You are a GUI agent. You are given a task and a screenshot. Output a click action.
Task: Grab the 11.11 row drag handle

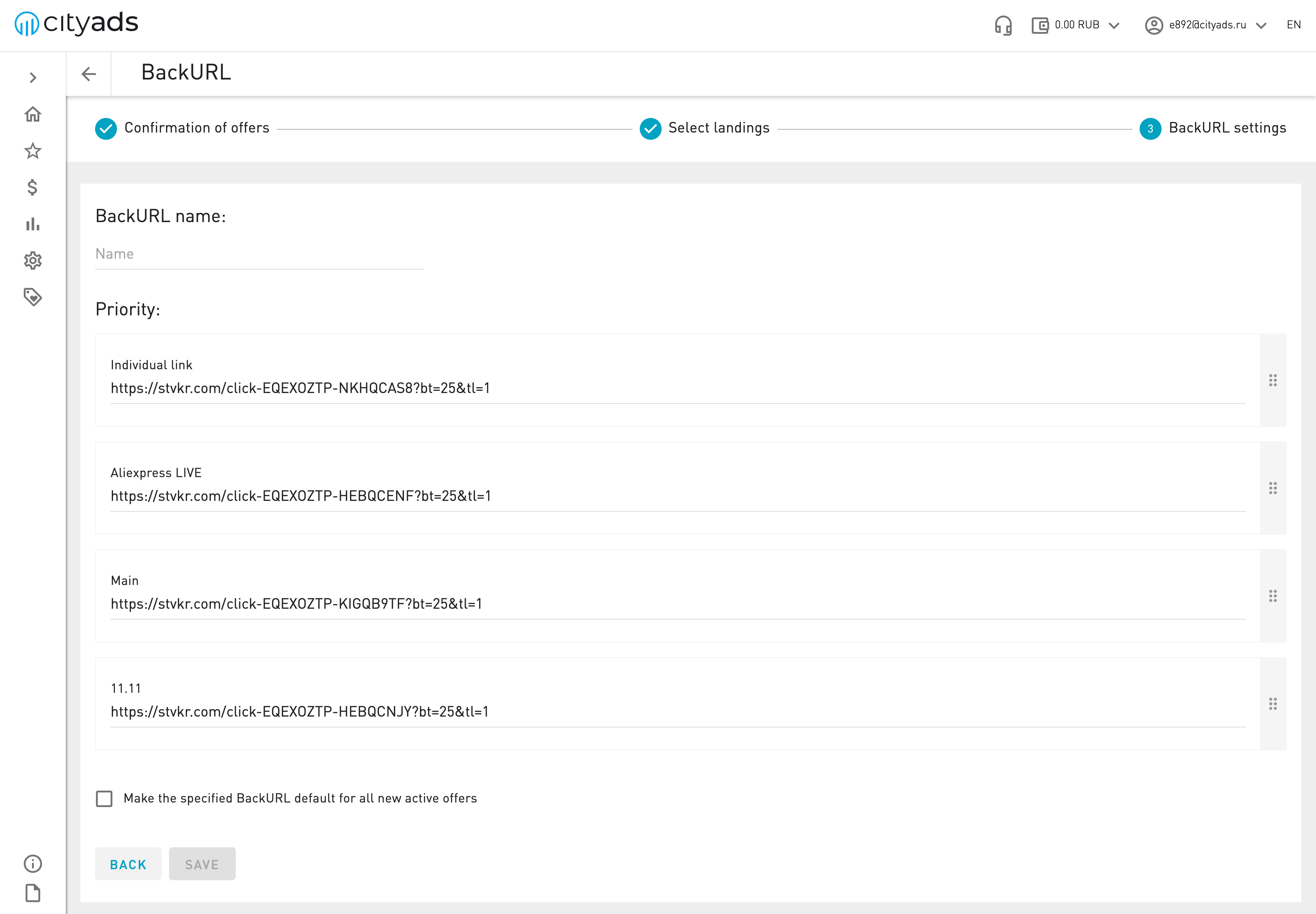1272,704
